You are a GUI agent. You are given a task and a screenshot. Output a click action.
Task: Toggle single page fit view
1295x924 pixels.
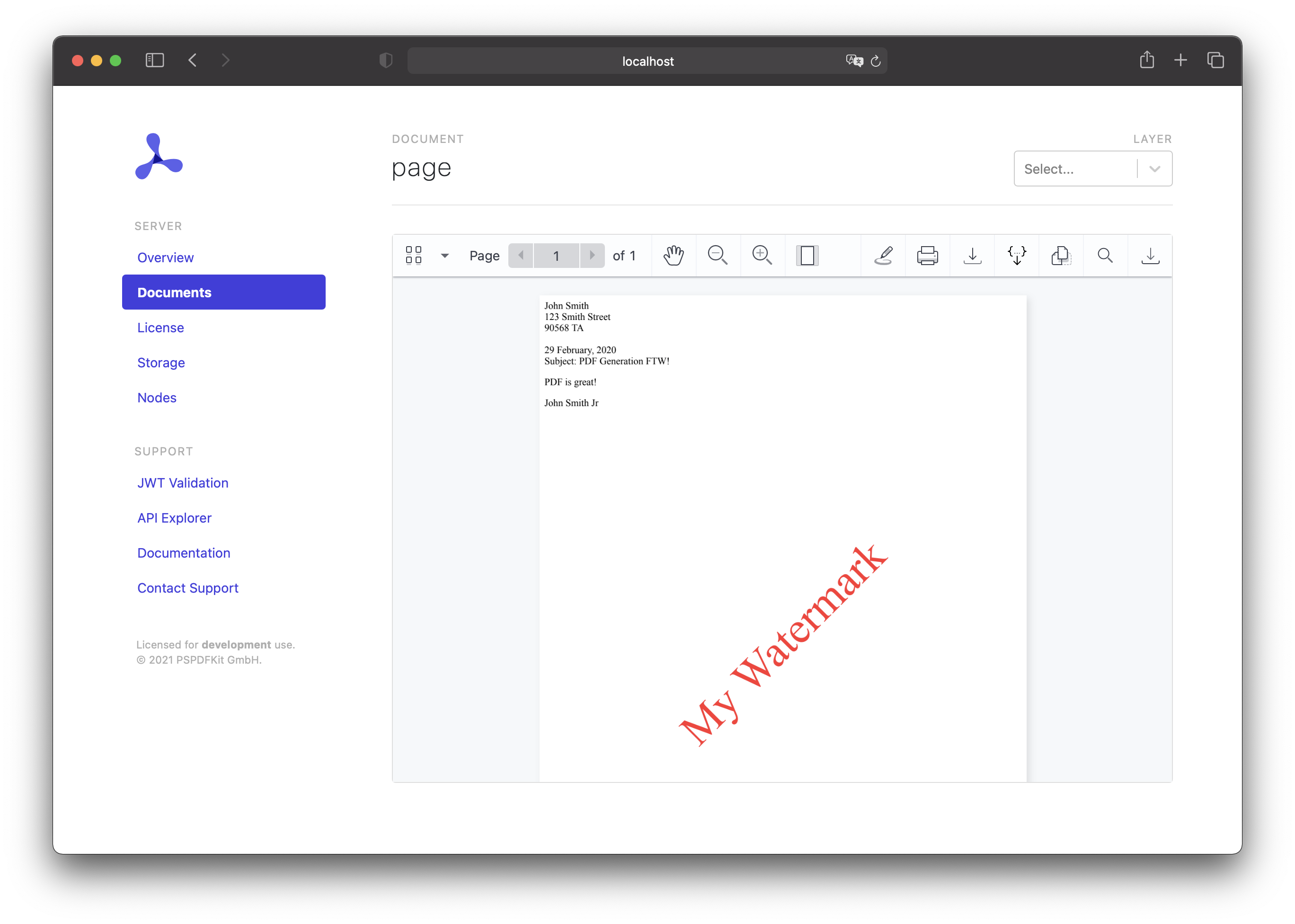(807, 256)
